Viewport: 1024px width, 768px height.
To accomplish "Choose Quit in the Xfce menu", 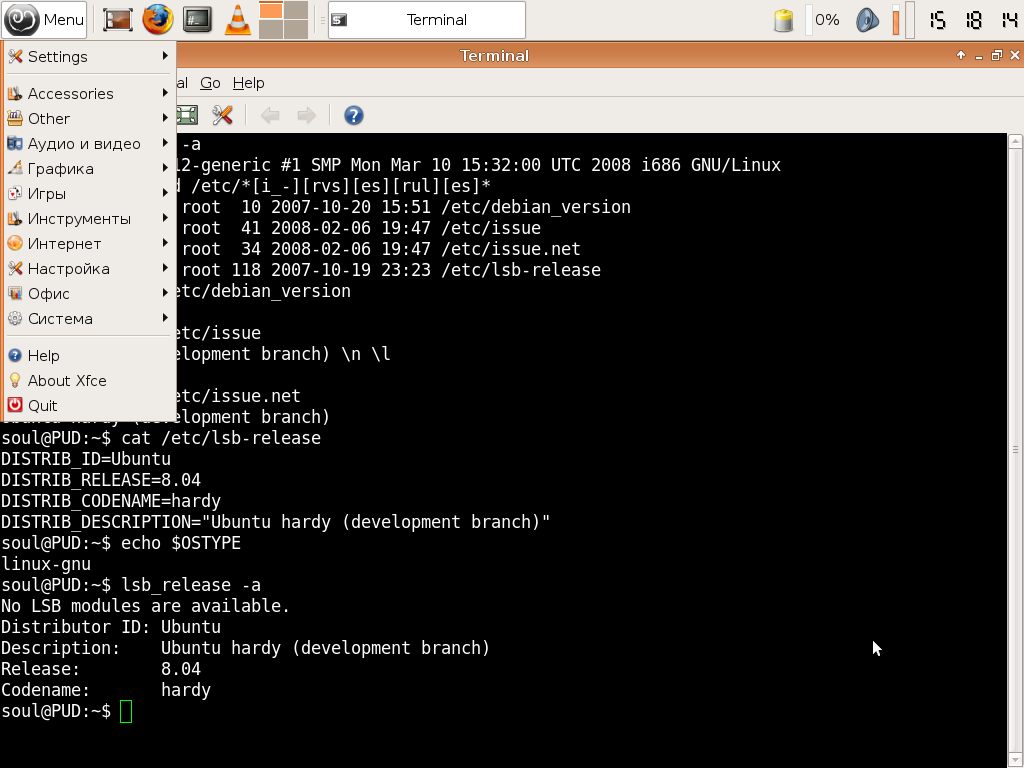I will coord(90,406).
